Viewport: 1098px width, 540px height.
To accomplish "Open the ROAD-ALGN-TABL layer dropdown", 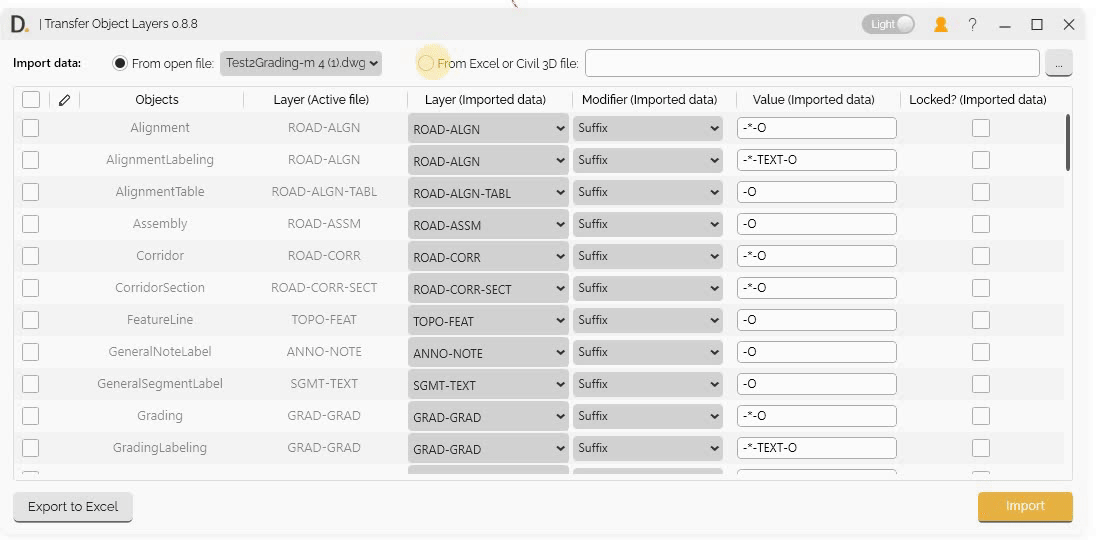I will click(488, 193).
